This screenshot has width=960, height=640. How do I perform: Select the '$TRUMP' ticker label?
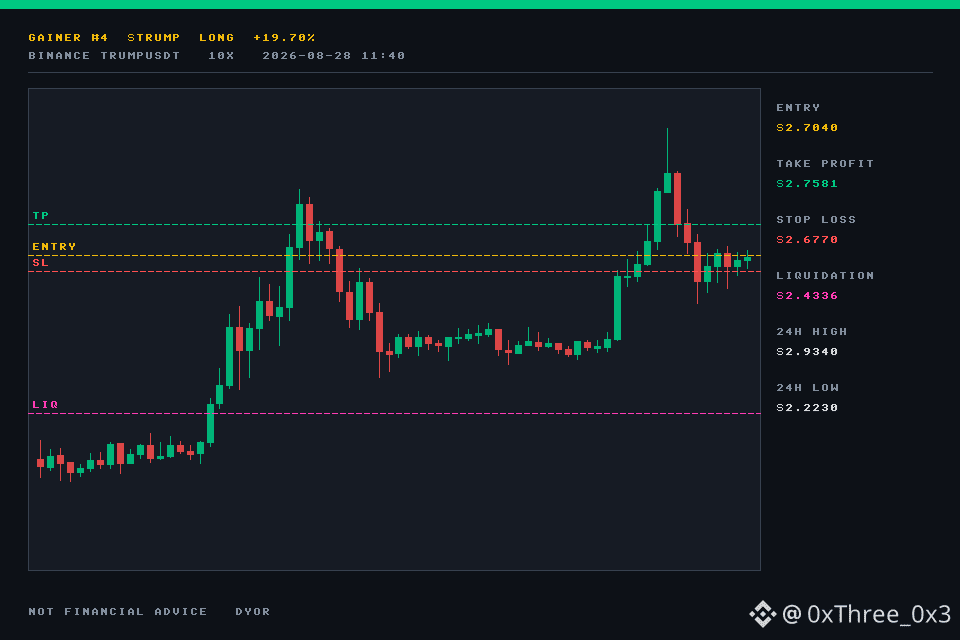pyautogui.click(x=154, y=37)
